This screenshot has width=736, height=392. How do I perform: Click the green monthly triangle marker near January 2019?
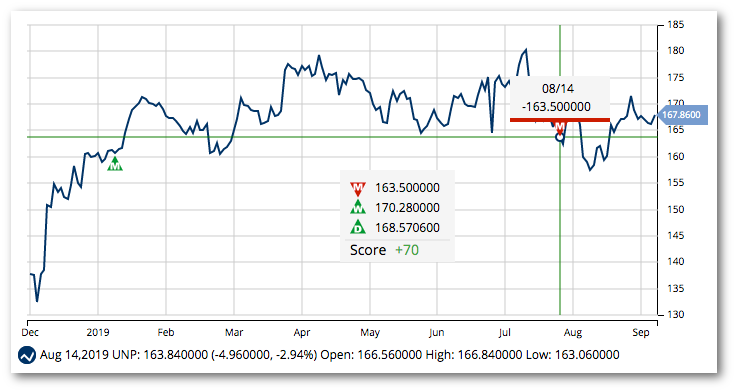tap(115, 164)
